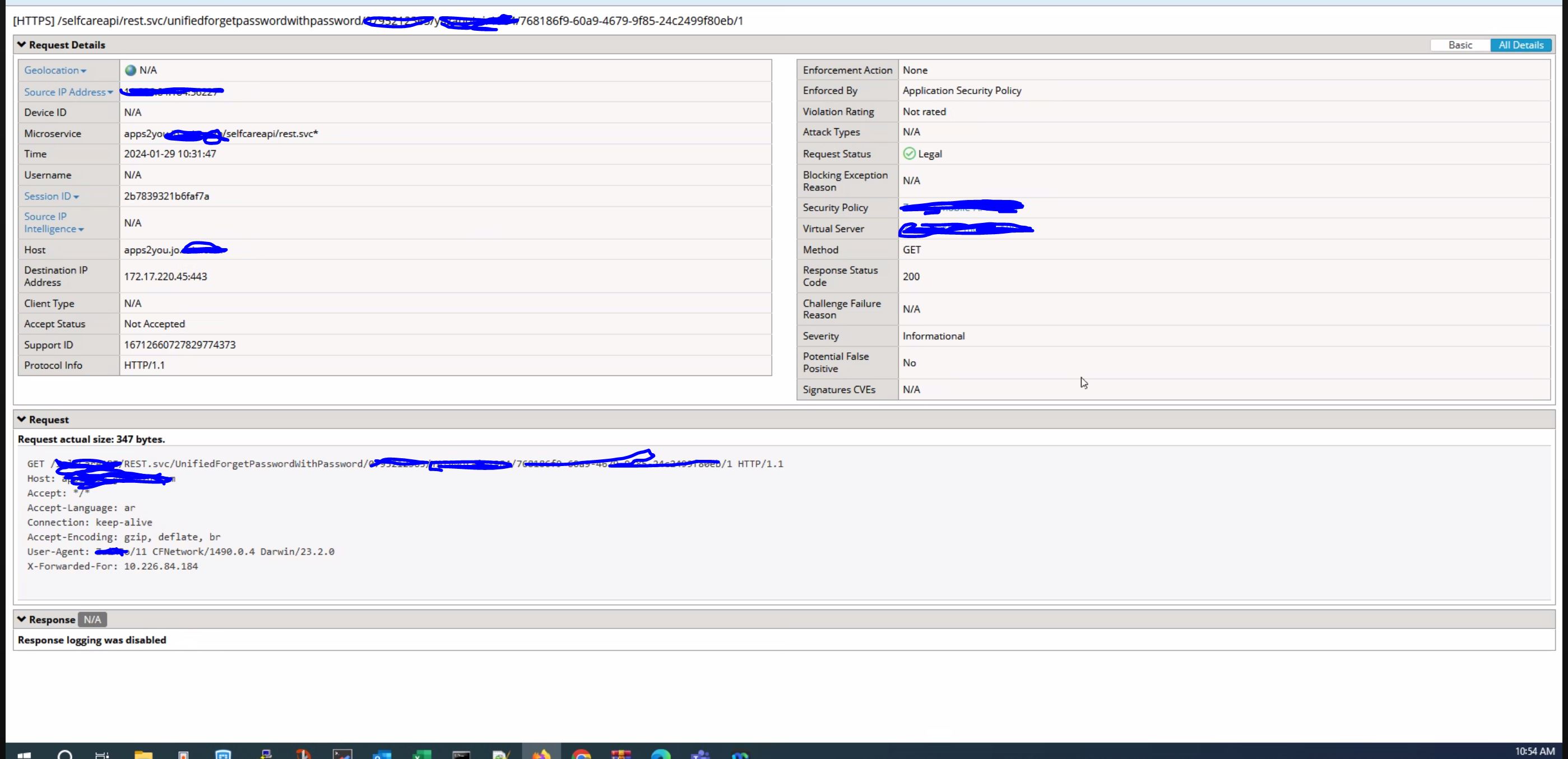Collapse the Request Details section

pos(22,44)
